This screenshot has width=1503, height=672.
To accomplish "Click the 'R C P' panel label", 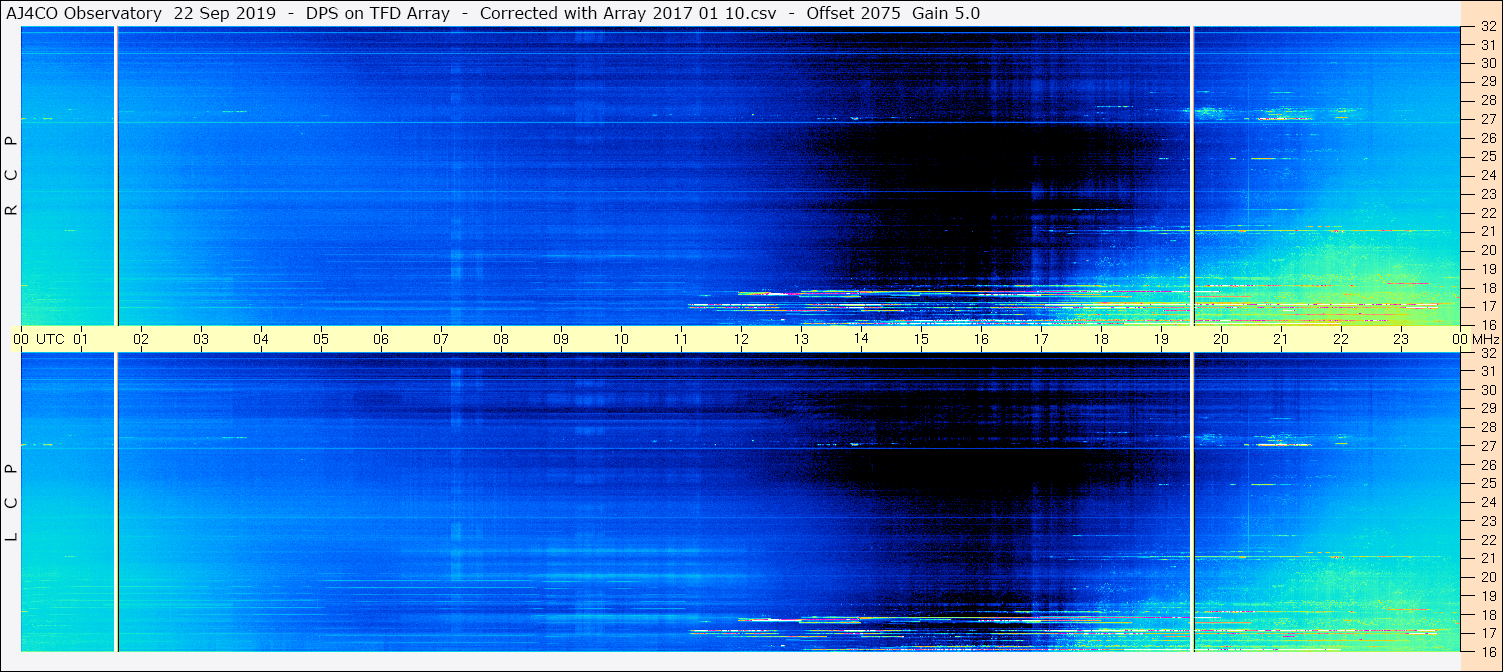I will pyautogui.click(x=12, y=175).
